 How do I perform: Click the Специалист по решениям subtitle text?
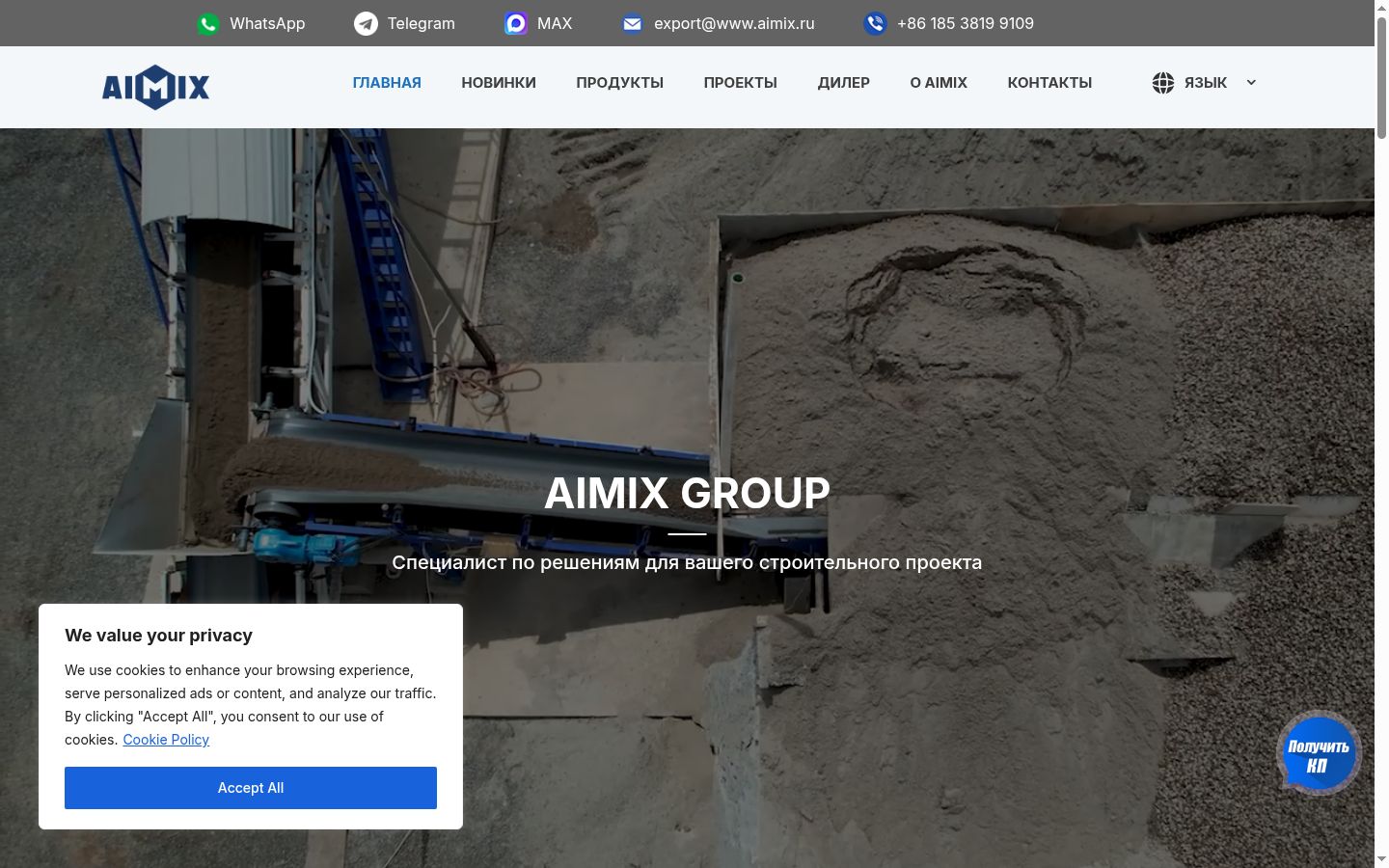click(687, 562)
